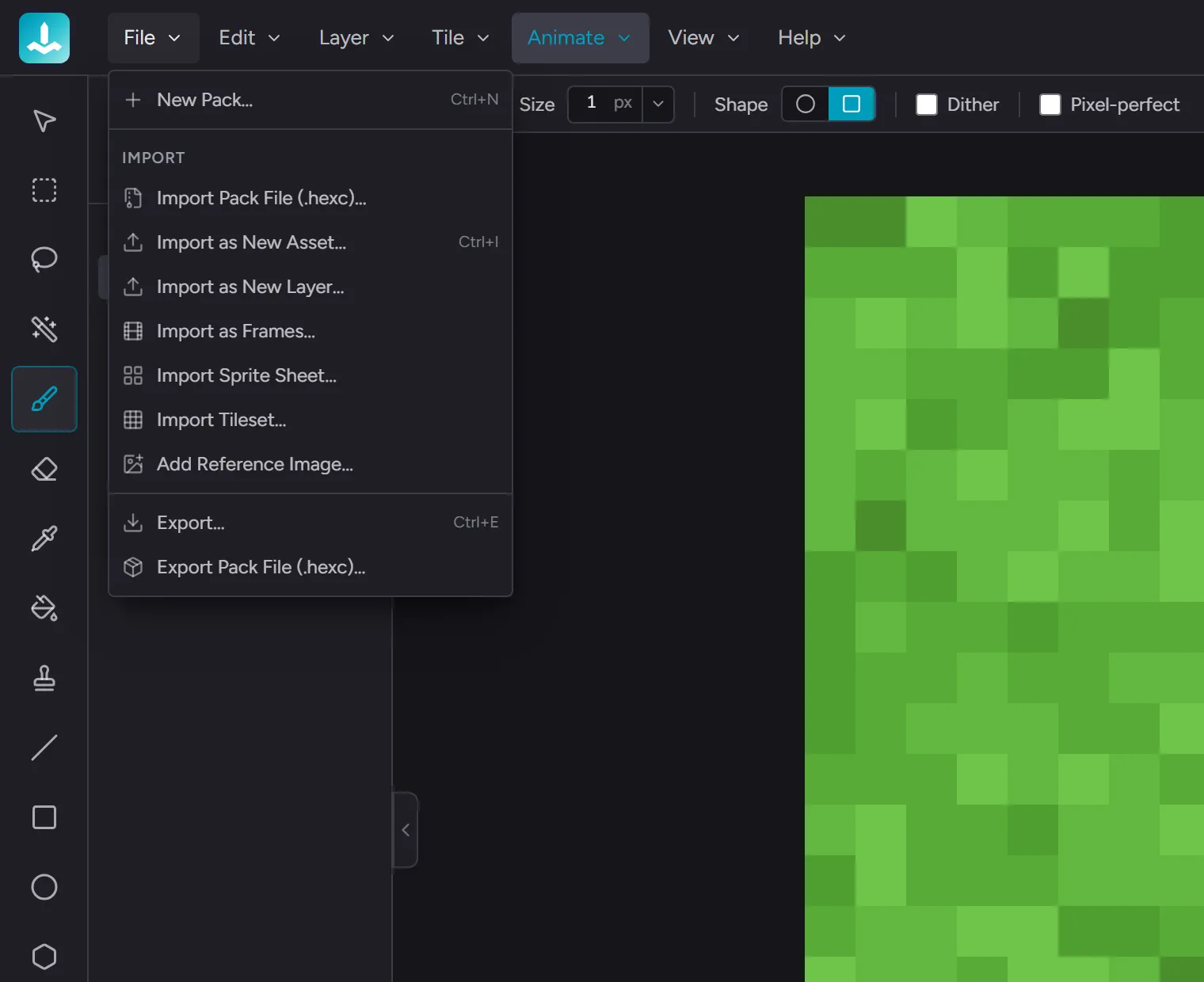Click the green pixel art canvas
This screenshot has width=1204, height=982.
point(1004,589)
